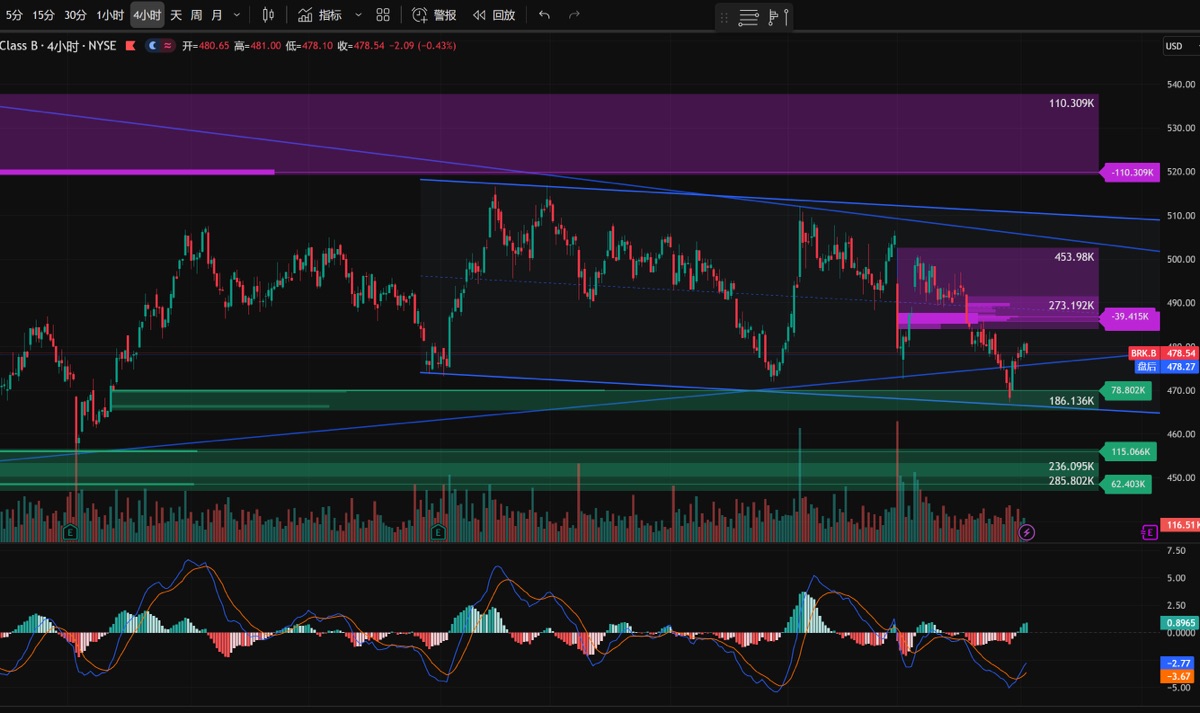The height and width of the screenshot is (713, 1200).
Task: Expand the time interval dropdown chevron
Action: click(236, 15)
